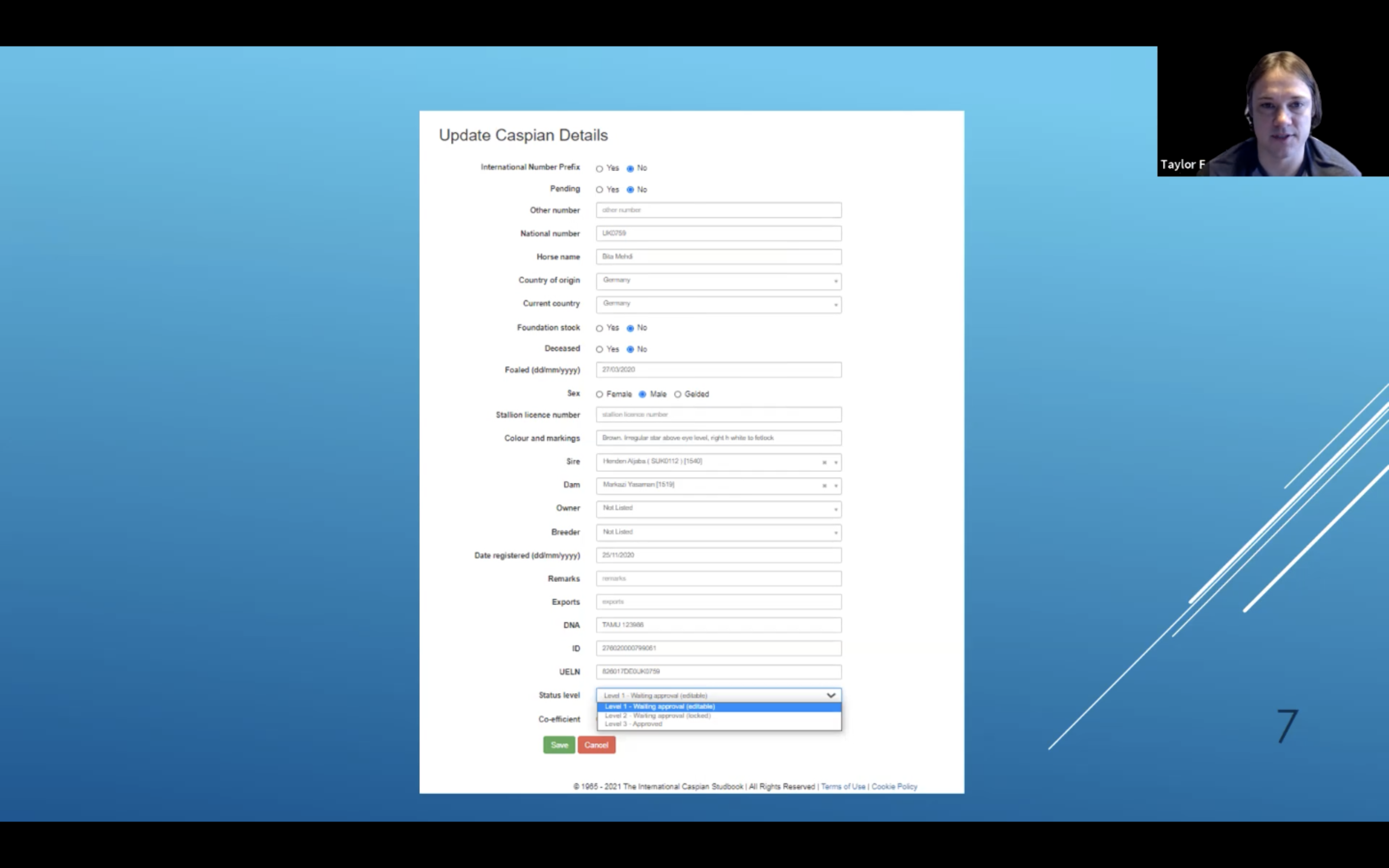Choose Gelded for Sex
1389x868 pixels.
678,394
